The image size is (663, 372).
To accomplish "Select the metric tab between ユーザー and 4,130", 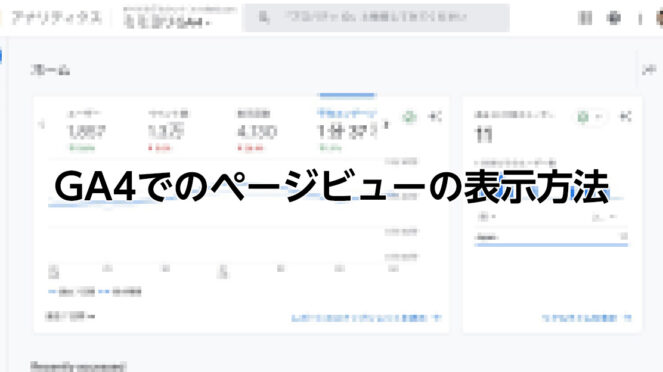I will (168, 131).
